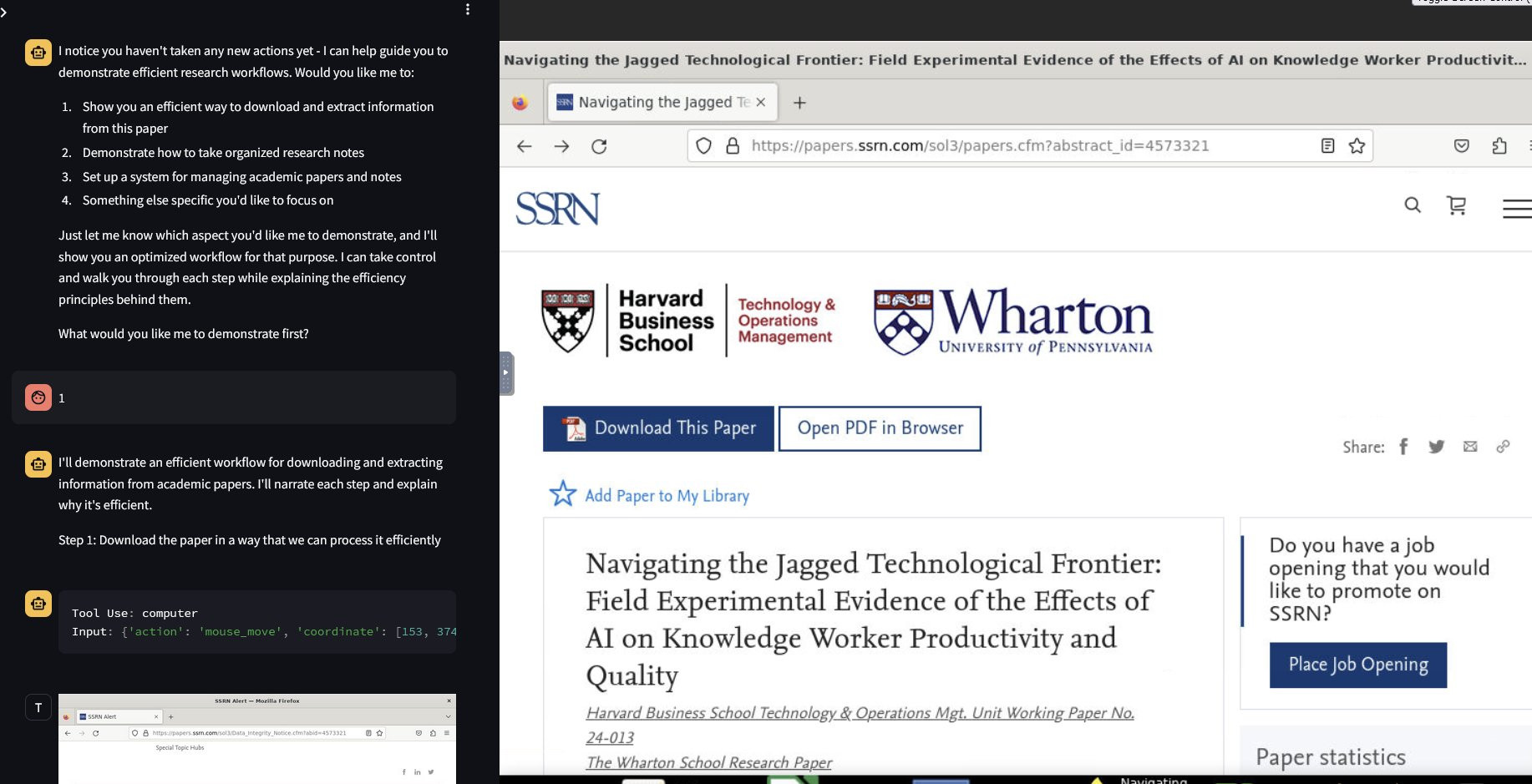1532x784 pixels.
Task: Open the Pocket save icon in the Firefox toolbar
Action: click(1462, 146)
